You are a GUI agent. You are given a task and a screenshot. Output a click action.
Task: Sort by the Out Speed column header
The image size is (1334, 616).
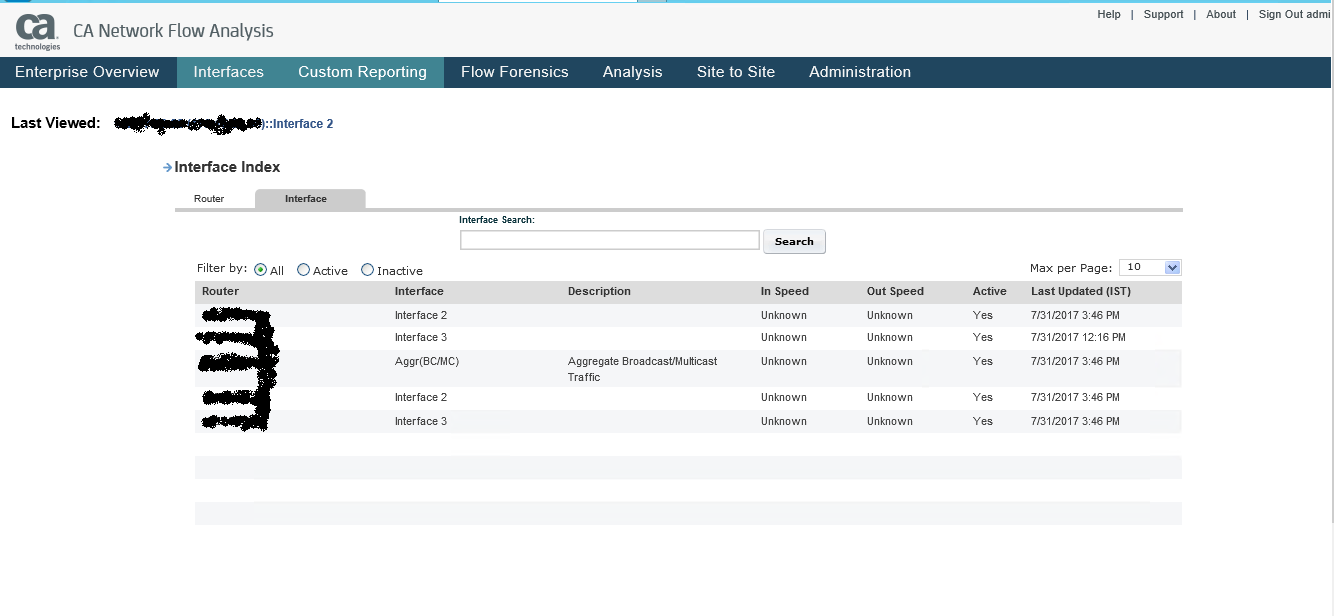click(895, 292)
